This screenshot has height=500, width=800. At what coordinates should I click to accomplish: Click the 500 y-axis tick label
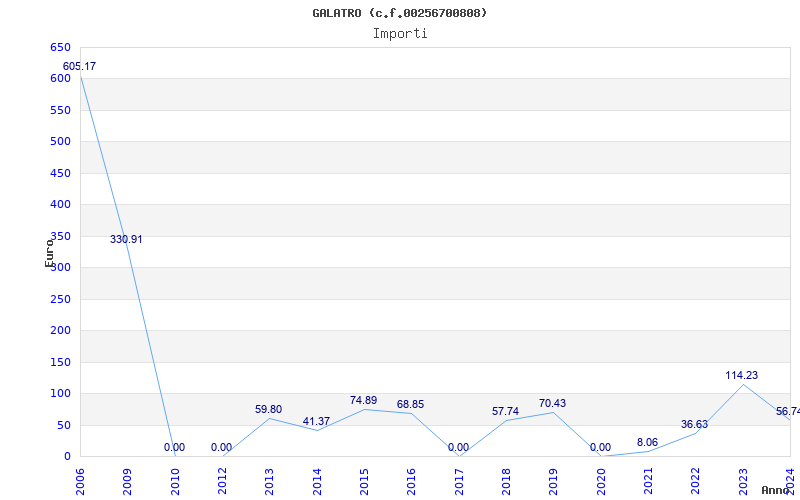(x=60, y=141)
